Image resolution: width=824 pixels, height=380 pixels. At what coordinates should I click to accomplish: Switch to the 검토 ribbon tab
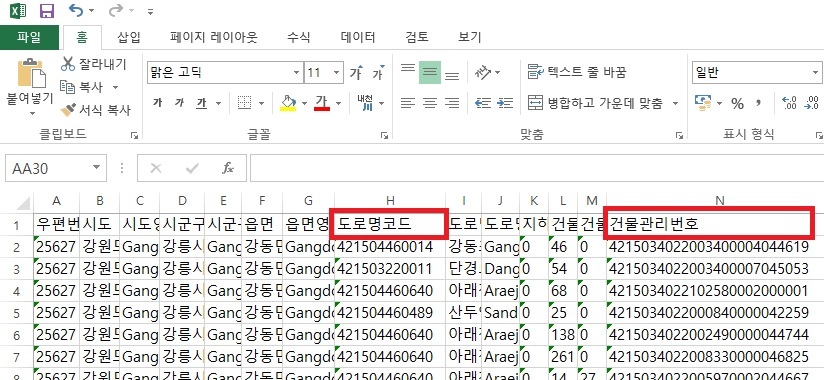pyautogui.click(x=417, y=37)
